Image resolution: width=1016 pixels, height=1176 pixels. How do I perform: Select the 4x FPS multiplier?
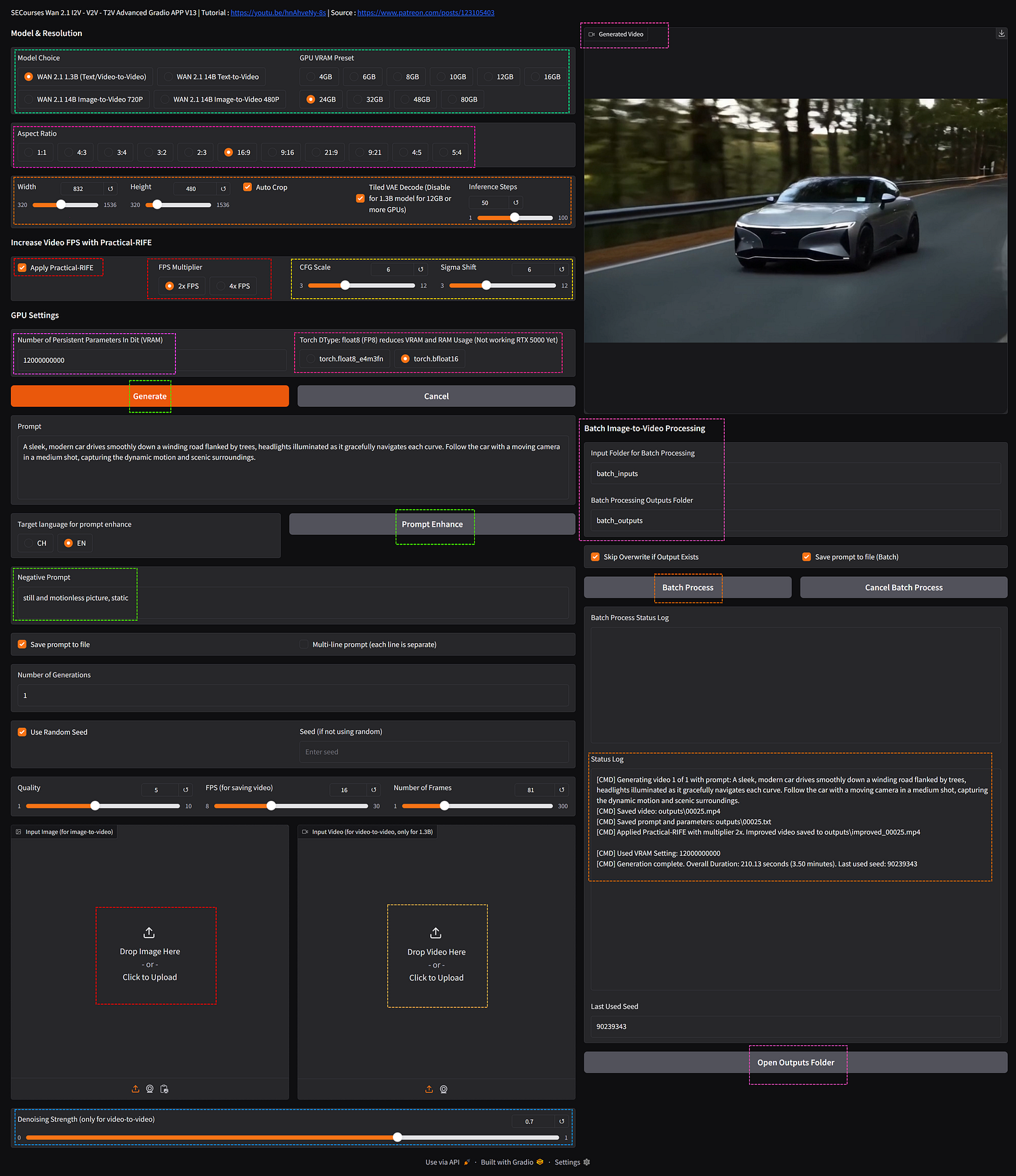pos(233,286)
